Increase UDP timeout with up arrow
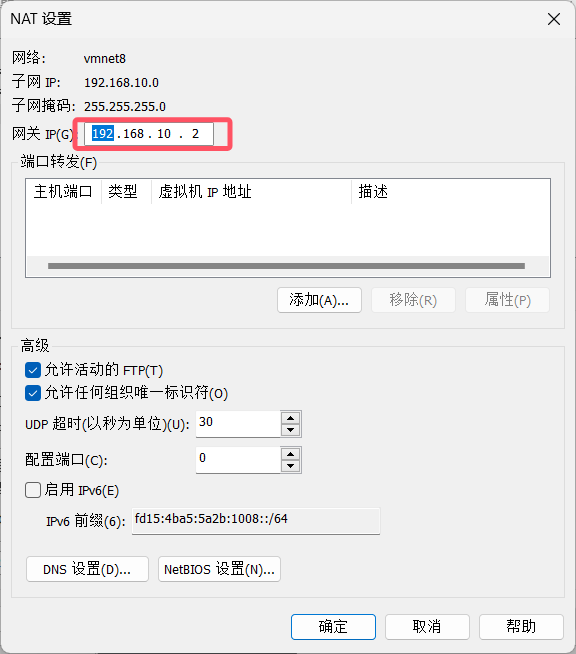This screenshot has height=654, width=576. pyautogui.click(x=290, y=418)
